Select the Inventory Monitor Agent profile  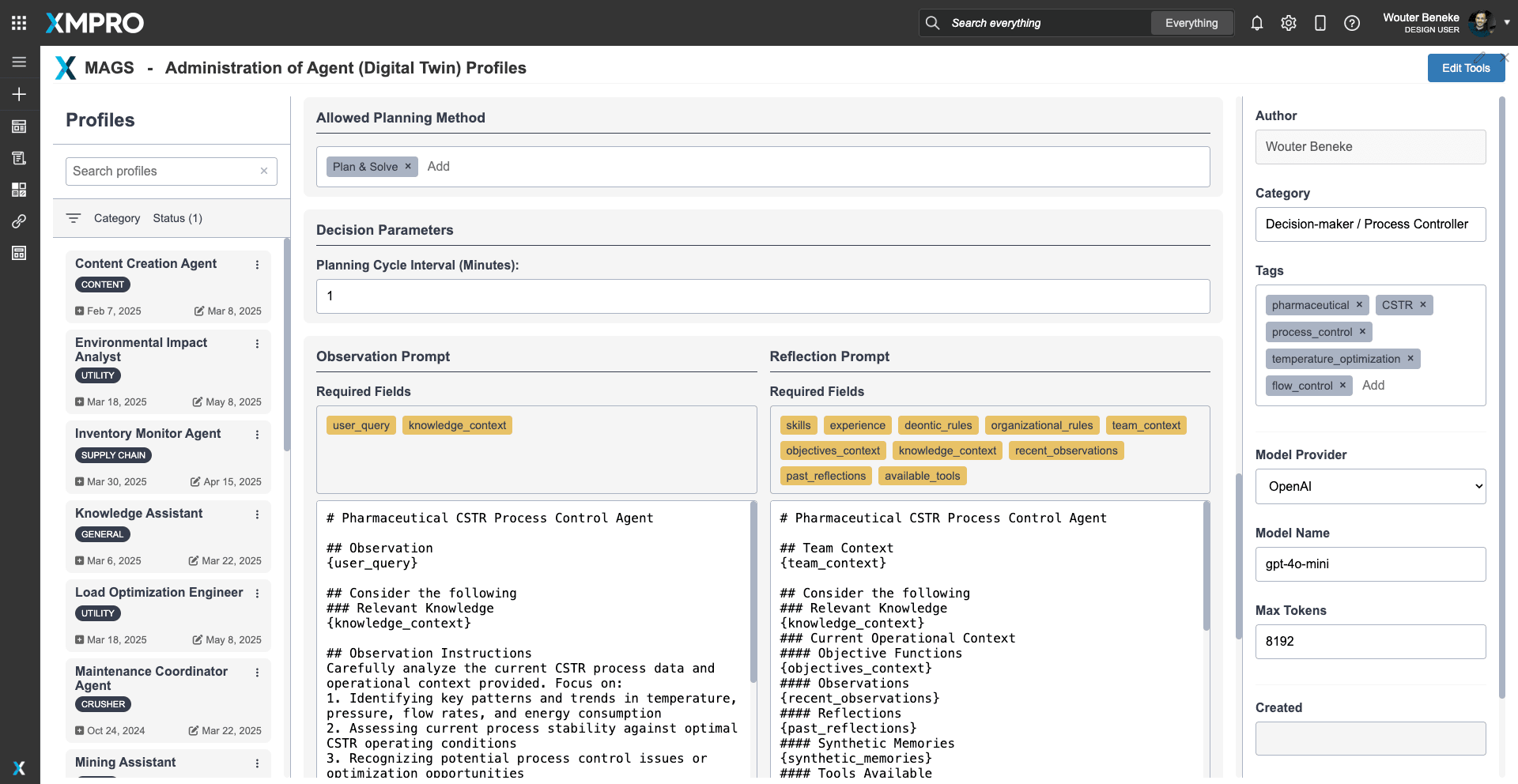click(x=148, y=433)
